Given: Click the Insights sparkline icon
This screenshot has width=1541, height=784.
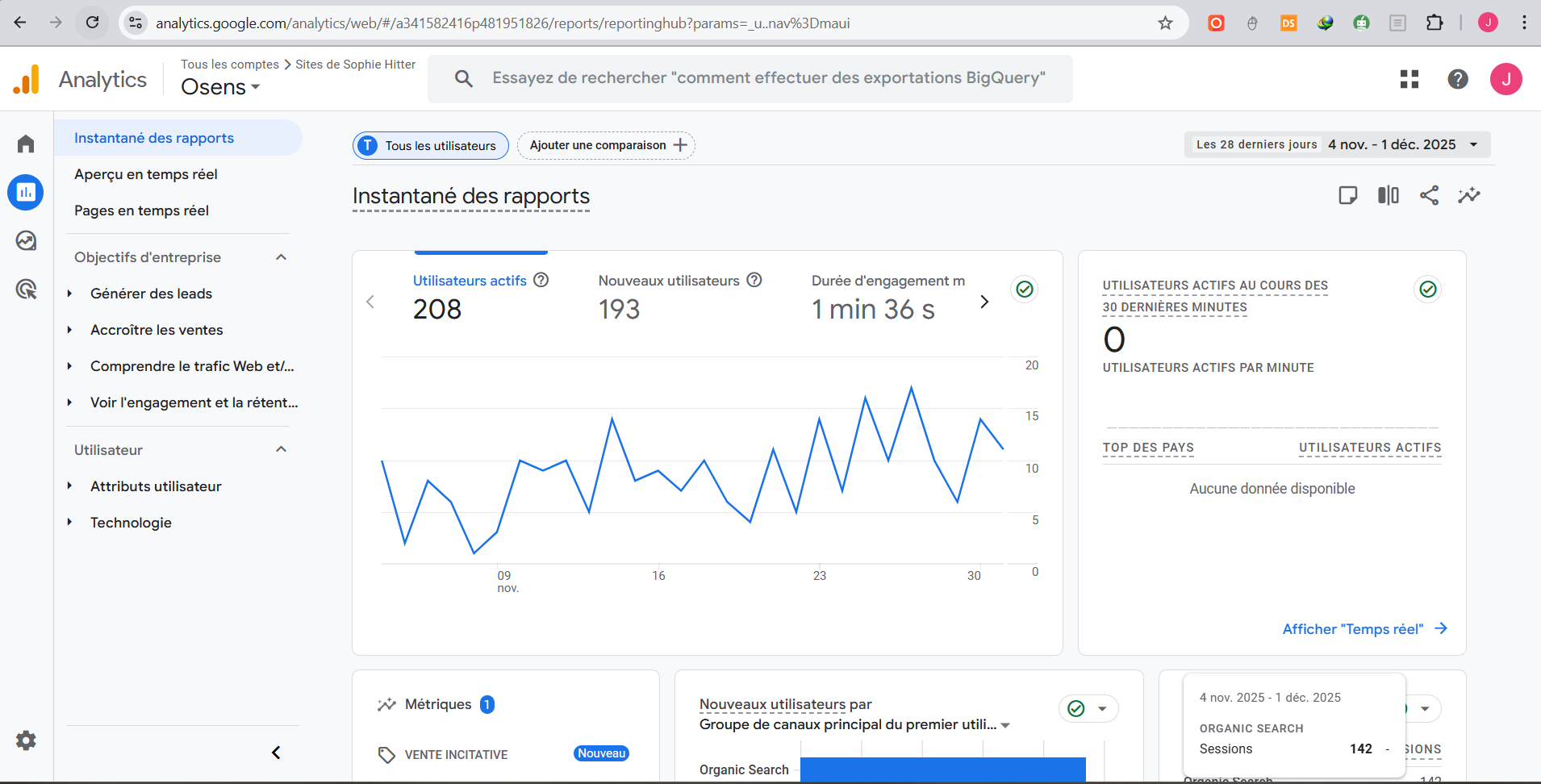Looking at the screenshot, I should pos(1469,195).
